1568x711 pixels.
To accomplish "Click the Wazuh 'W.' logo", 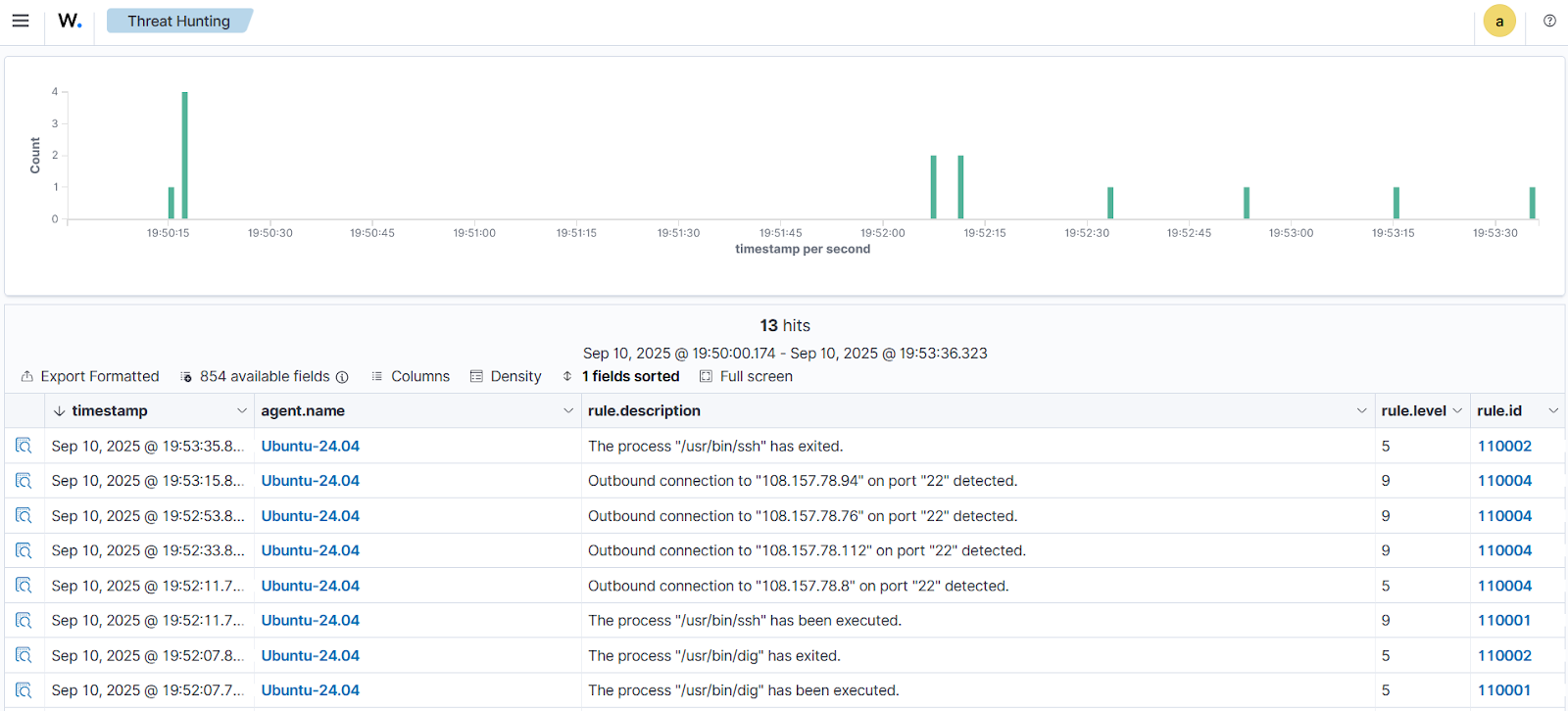I will coord(70,21).
